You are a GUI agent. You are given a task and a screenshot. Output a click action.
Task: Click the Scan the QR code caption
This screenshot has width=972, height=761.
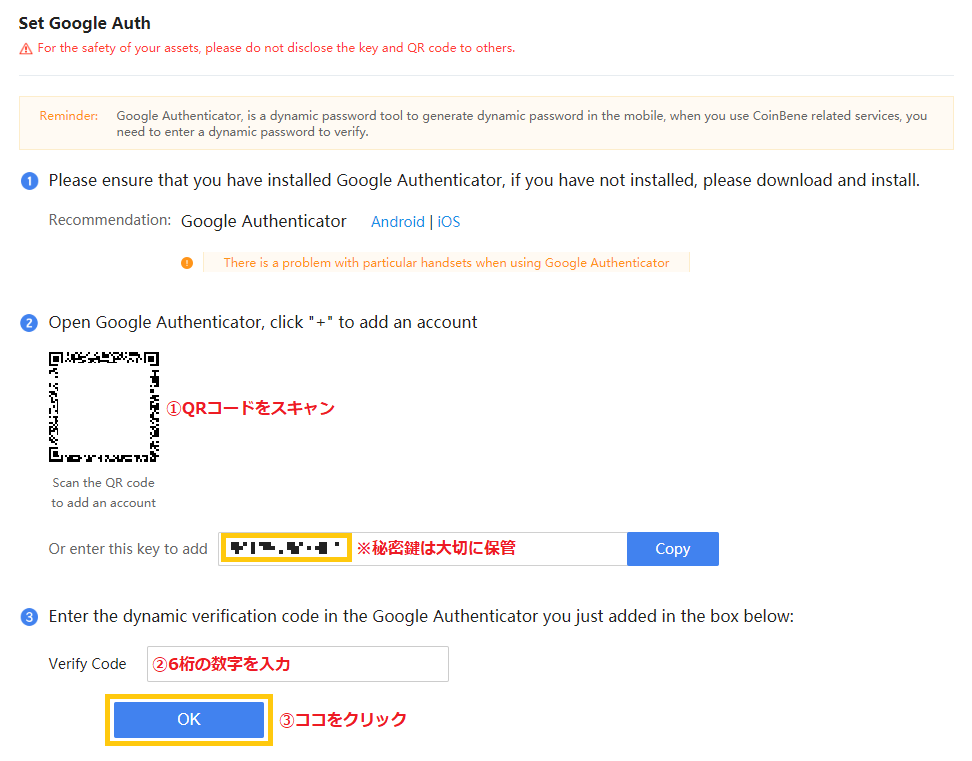point(104,493)
